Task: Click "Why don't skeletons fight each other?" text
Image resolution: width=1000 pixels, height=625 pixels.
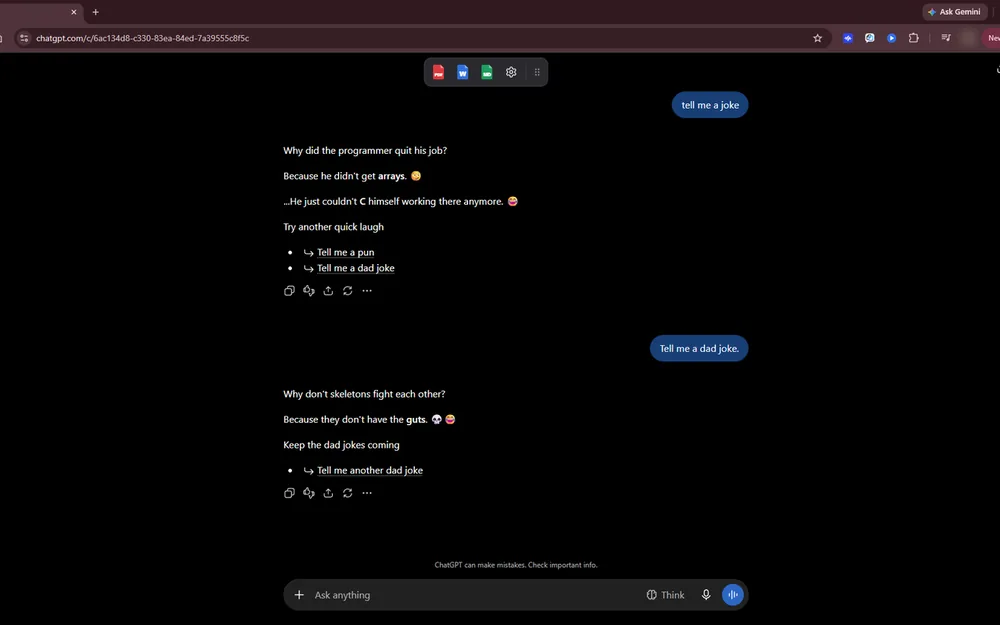Action: coord(364,394)
